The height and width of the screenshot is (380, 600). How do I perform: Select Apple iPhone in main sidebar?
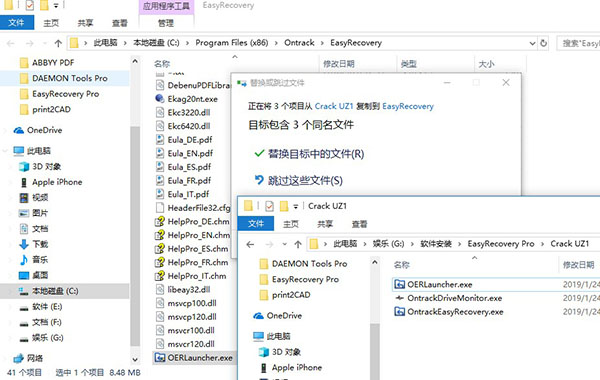point(57,182)
